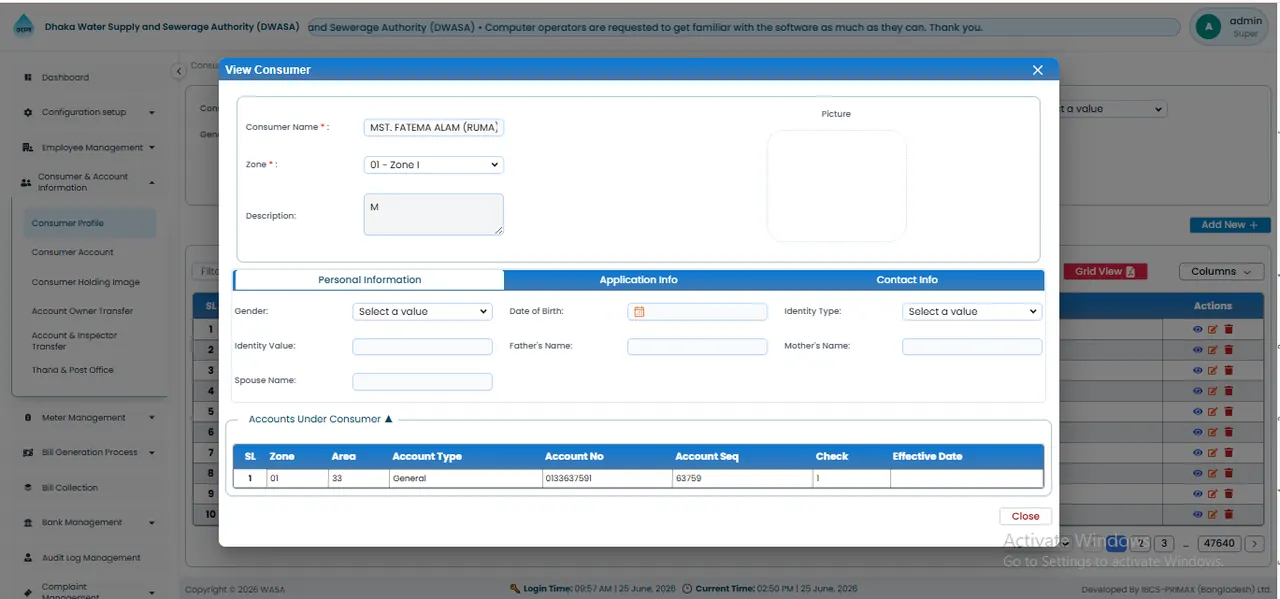View row 3 using the eye icon
The height and width of the screenshot is (599, 1280).
(1197, 370)
